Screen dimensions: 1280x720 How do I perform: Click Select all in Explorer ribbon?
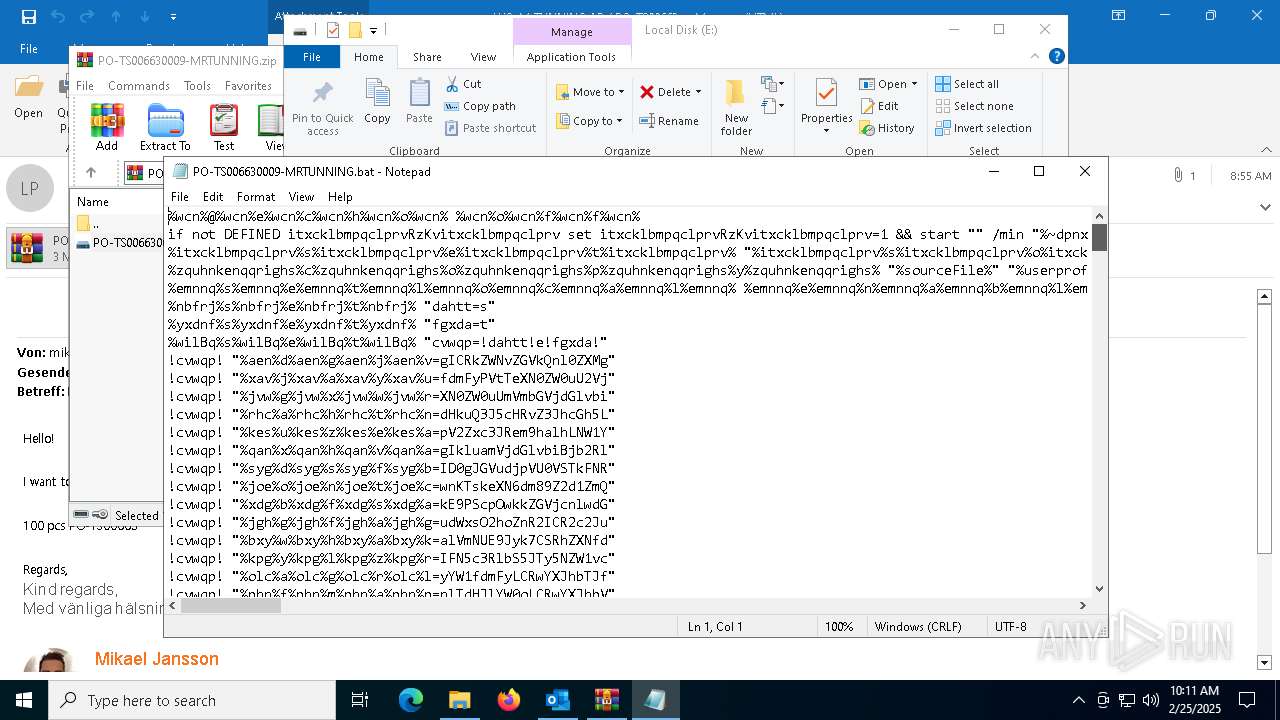pyautogui.click(x=967, y=84)
